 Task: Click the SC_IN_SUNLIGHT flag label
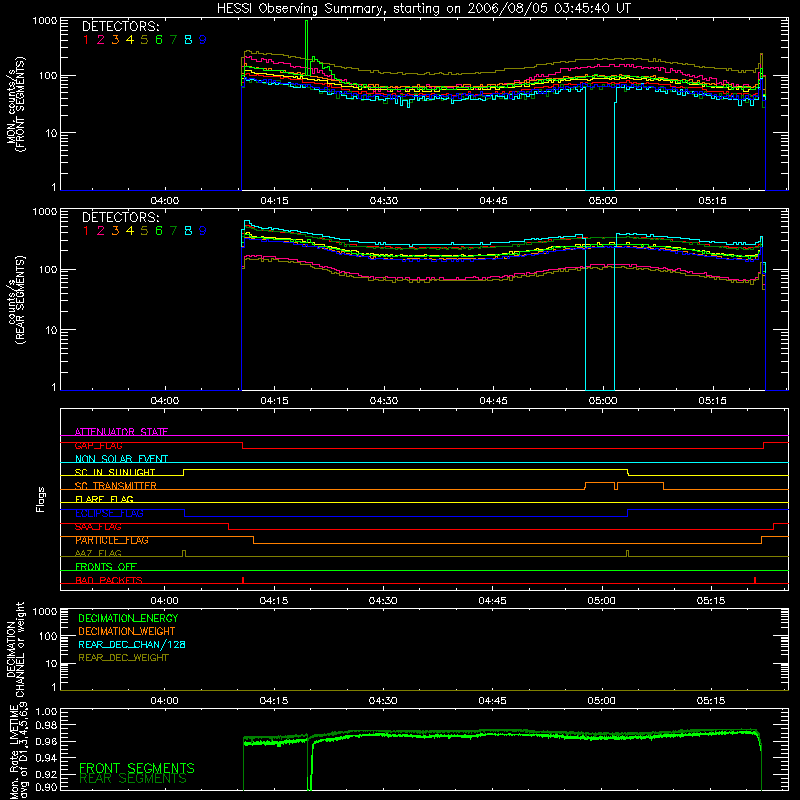coord(115,472)
